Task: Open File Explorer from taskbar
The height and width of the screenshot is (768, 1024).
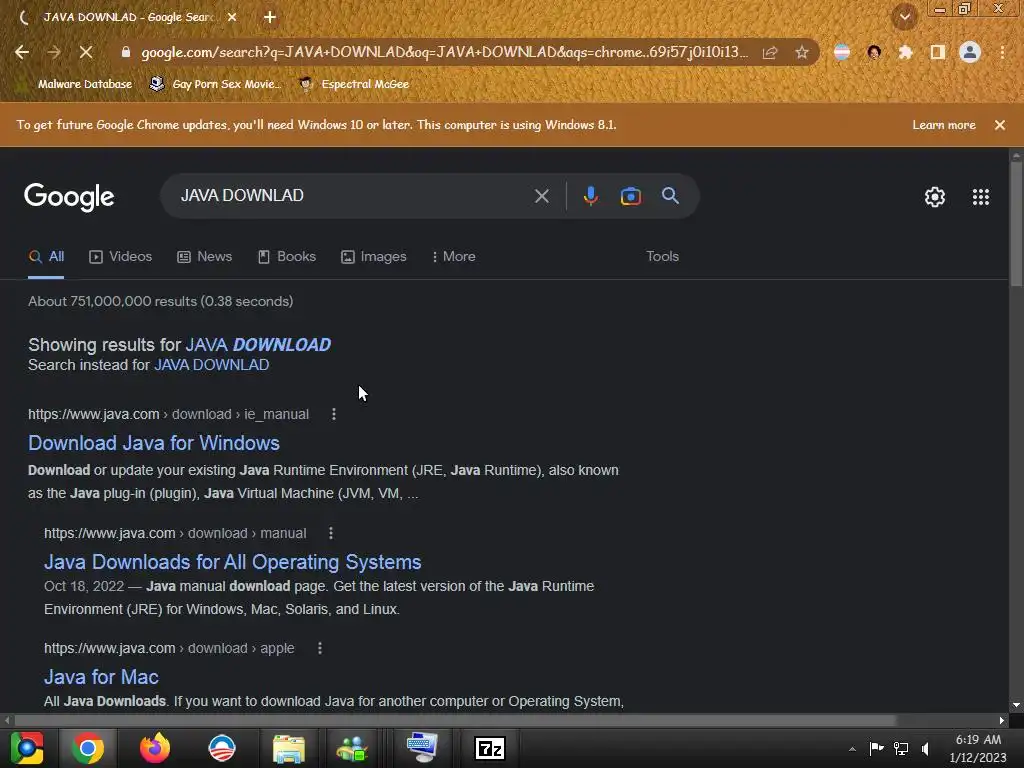Action: [288, 748]
